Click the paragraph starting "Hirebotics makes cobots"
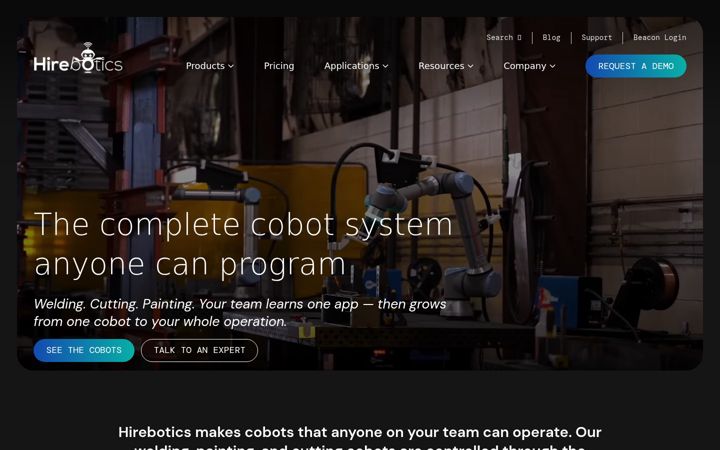 (x=360, y=439)
